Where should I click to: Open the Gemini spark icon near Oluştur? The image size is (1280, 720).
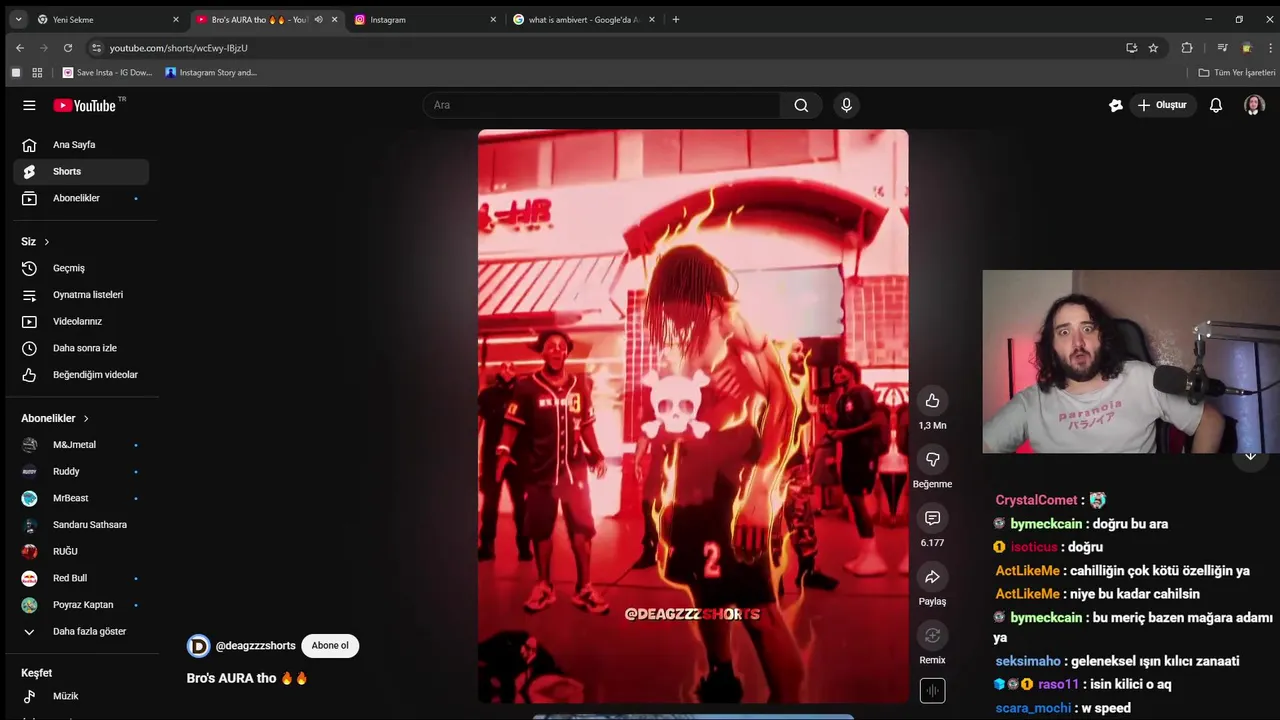(x=1116, y=105)
